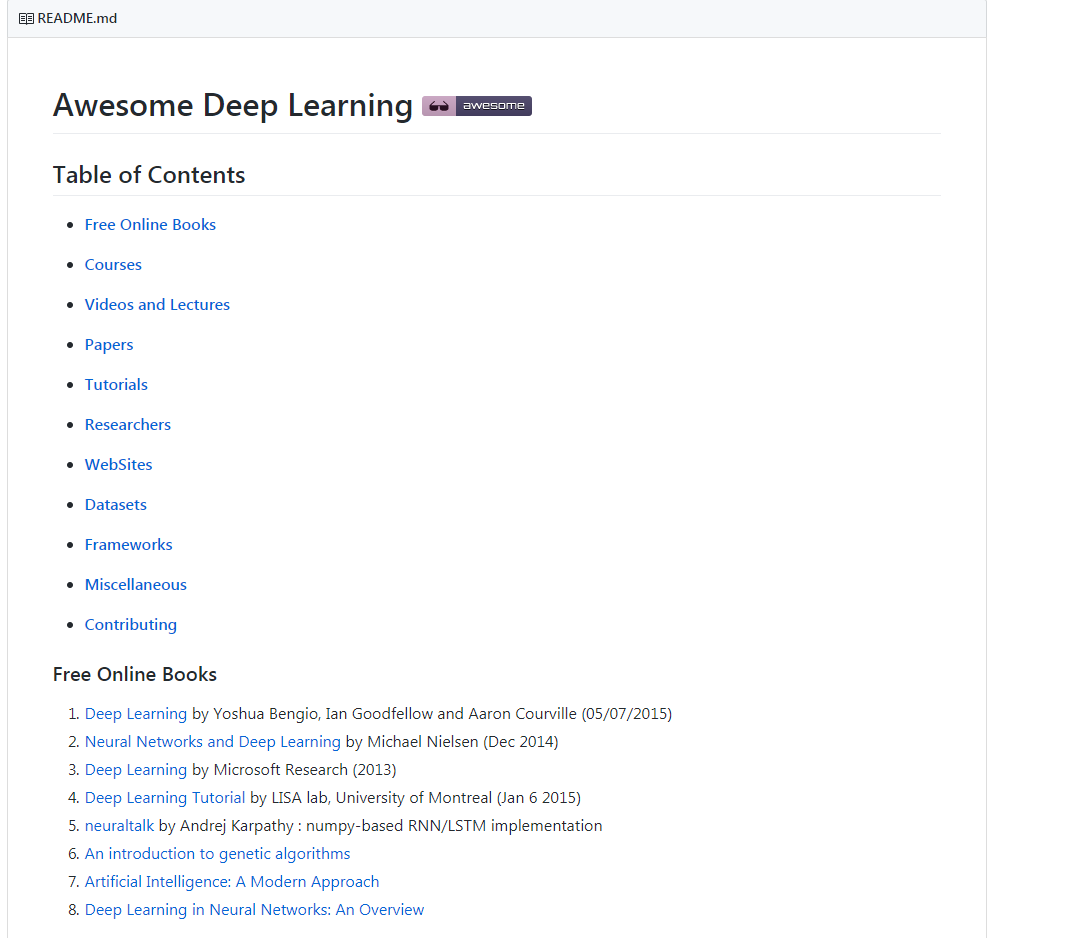The height and width of the screenshot is (938, 1068).
Task: Click the Awesome Deep Learning heading
Action: (233, 106)
